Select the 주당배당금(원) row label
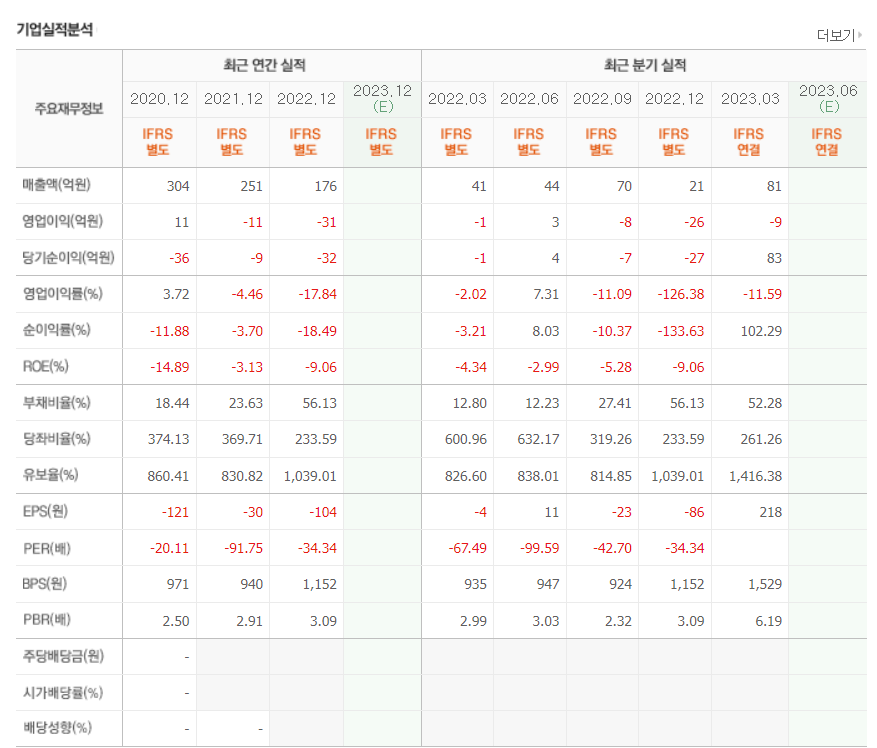The height and width of the screenshot is (748, 877). pos(63,656)
